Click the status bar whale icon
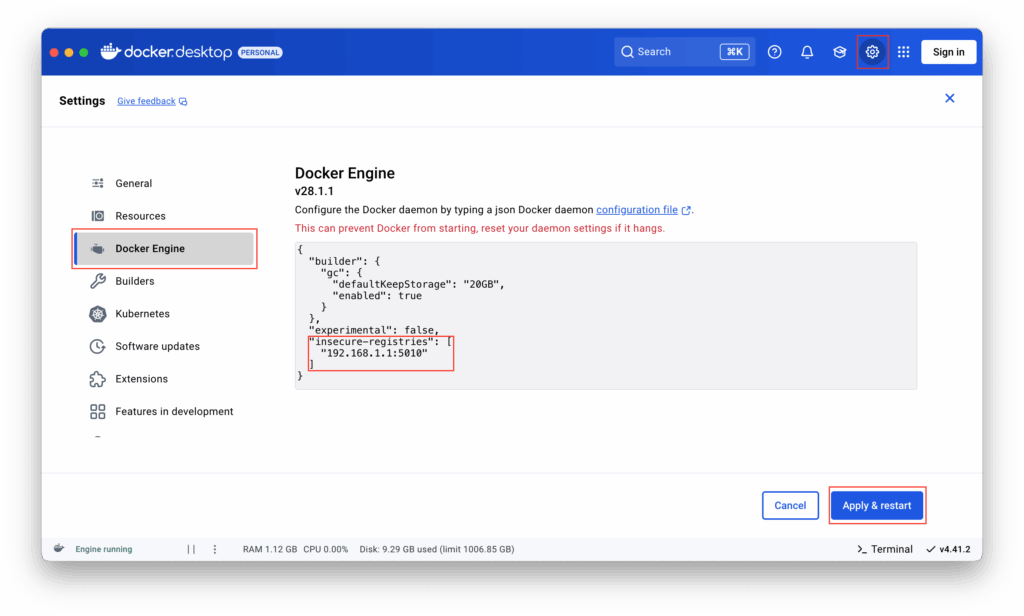The width and height of the screenshot is (1024, 616). click(59, 549)
